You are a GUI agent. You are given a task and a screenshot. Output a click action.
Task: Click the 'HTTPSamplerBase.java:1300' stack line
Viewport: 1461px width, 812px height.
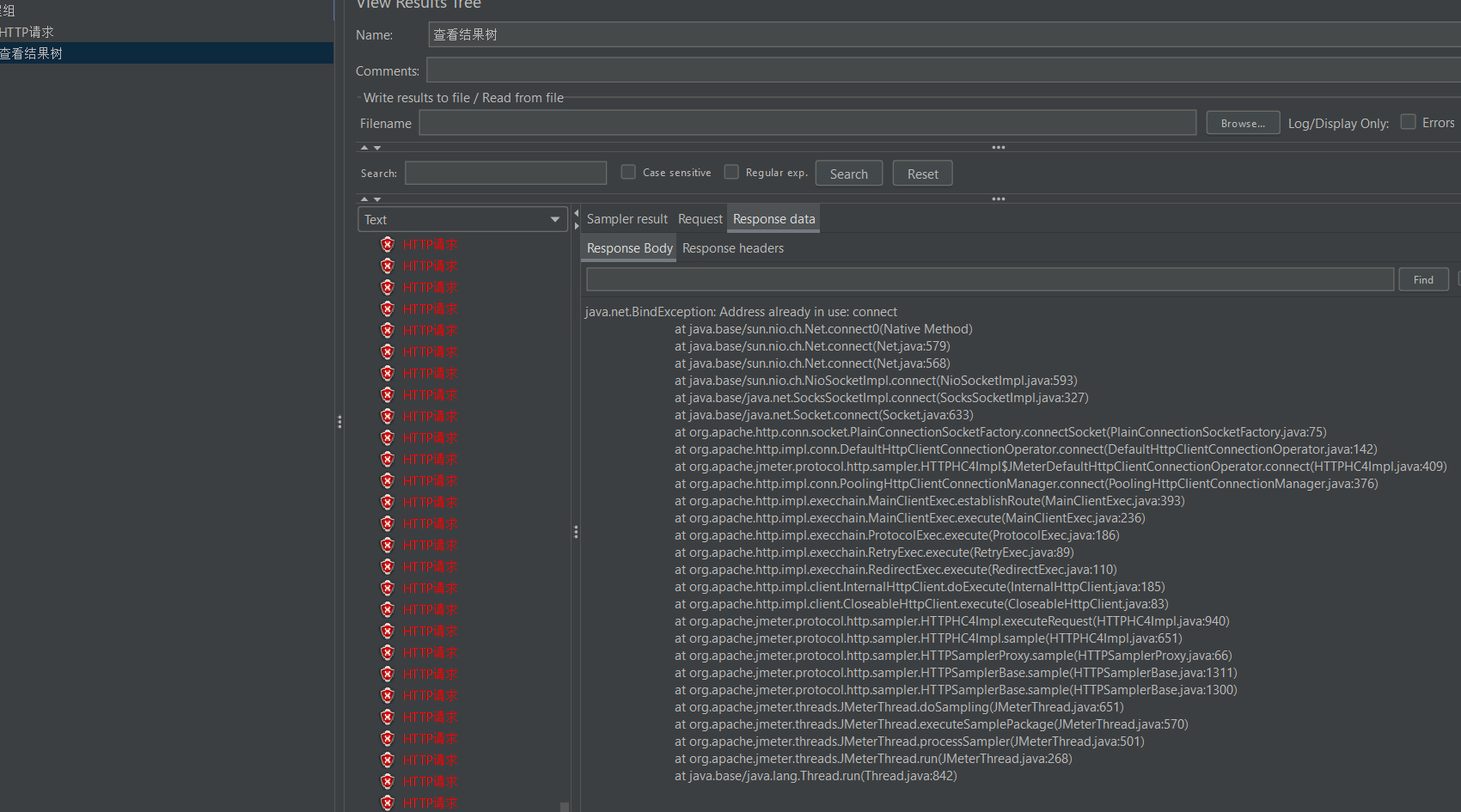pyautogui.click(x=956, y=690)
